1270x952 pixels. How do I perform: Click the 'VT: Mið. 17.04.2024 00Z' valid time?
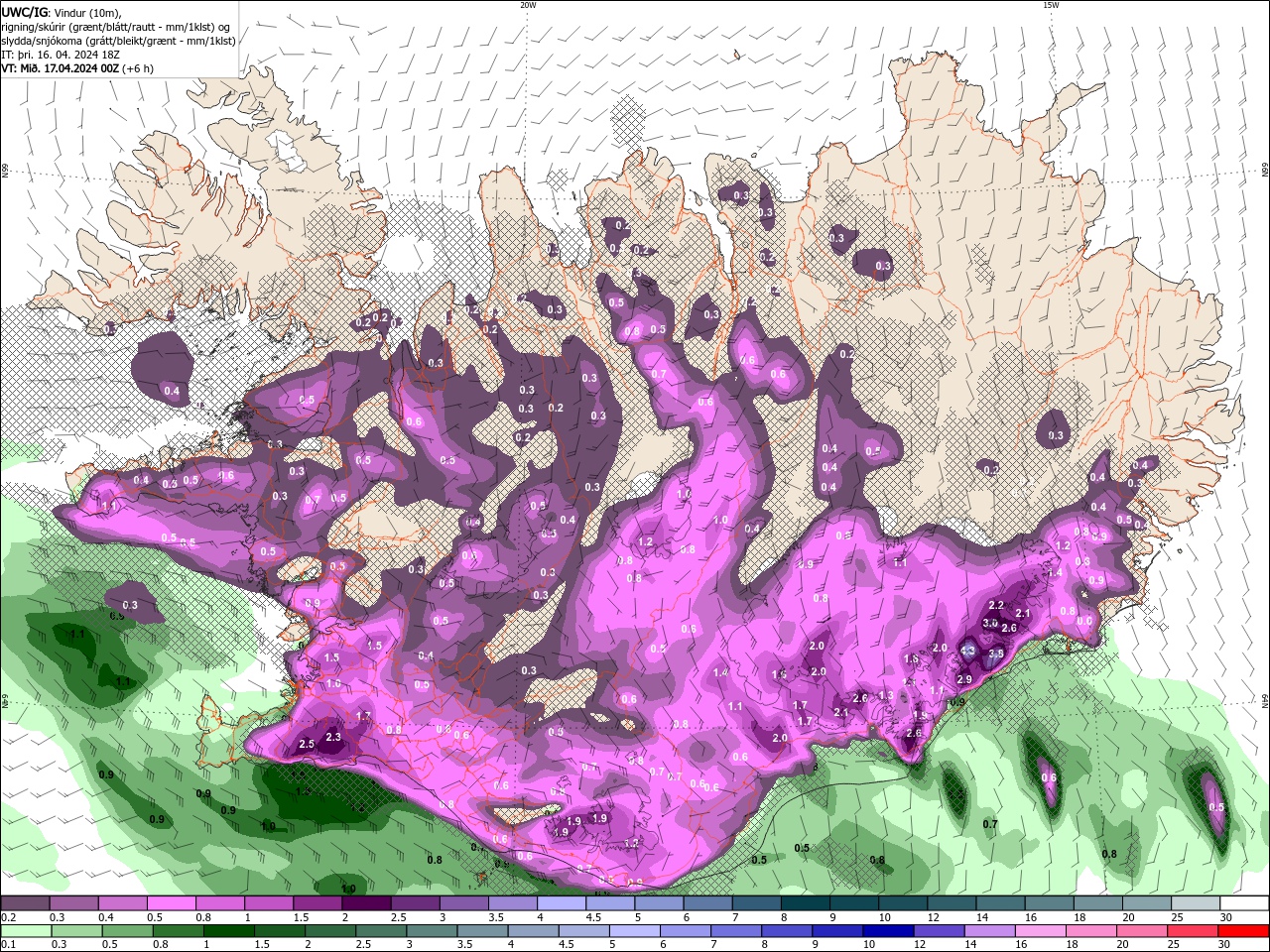[x=61, y=68]
